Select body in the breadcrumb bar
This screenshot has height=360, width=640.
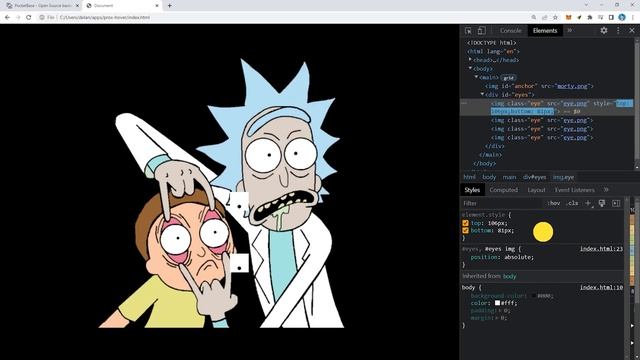489,177
